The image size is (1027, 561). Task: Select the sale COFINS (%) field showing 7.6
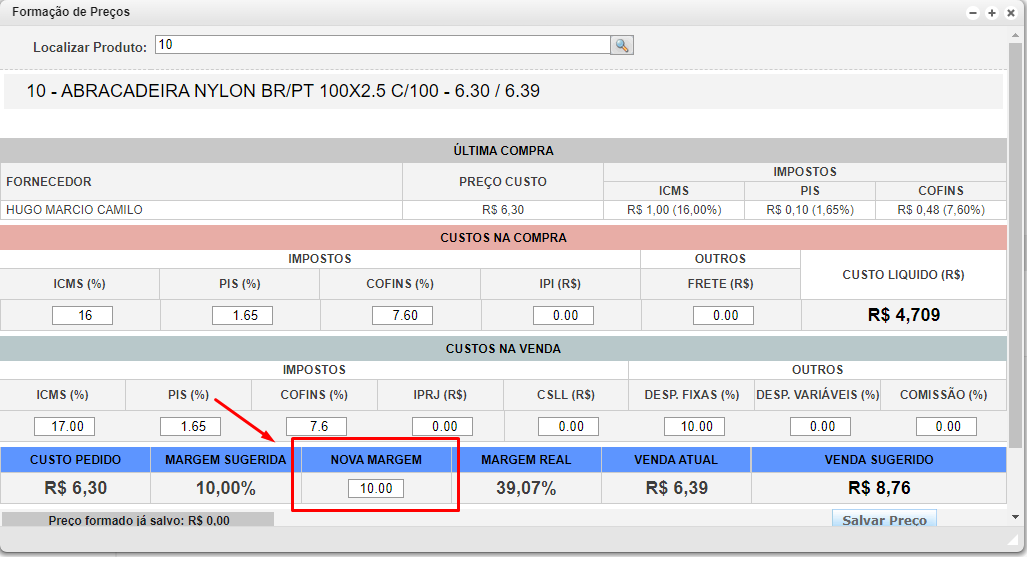click(x=316, y=426)
